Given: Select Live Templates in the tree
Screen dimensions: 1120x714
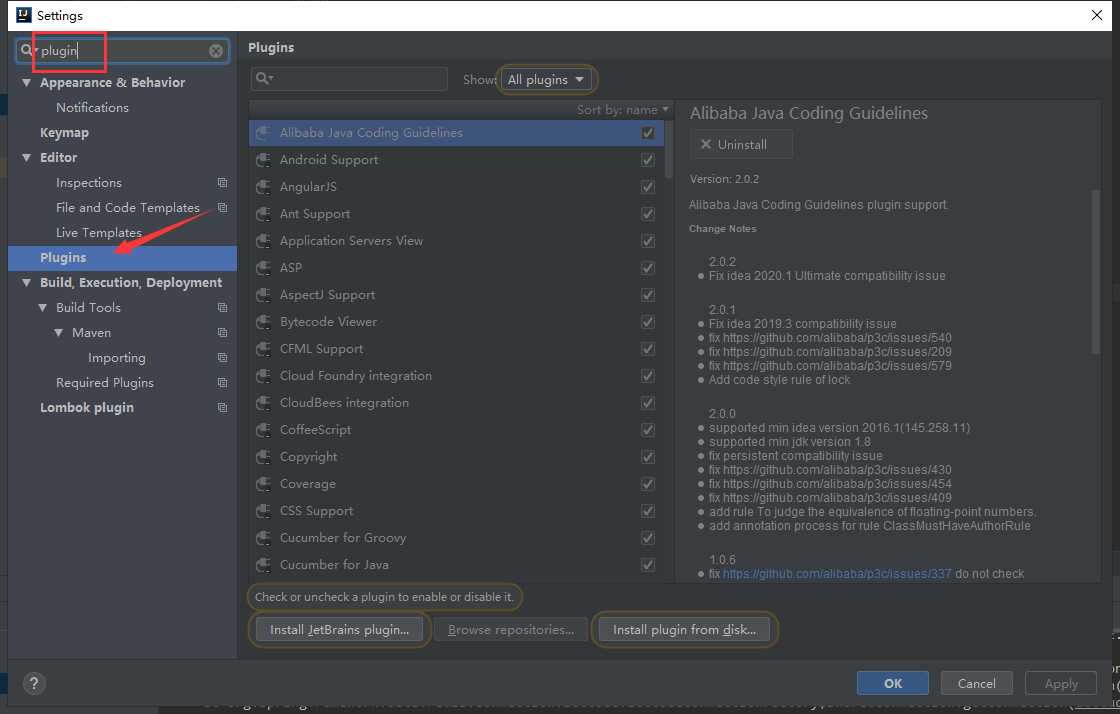Looking at the screenshot, I should 99,233.
